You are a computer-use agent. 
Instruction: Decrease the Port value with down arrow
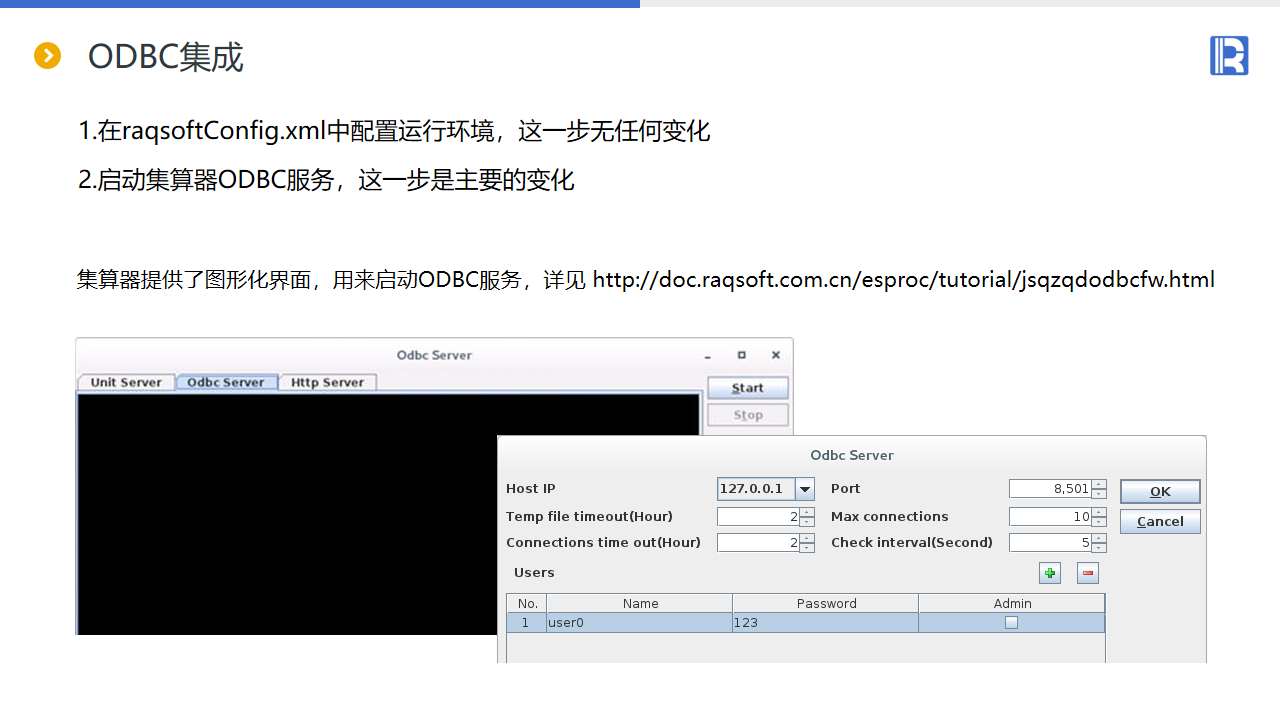coord(1099,493)
